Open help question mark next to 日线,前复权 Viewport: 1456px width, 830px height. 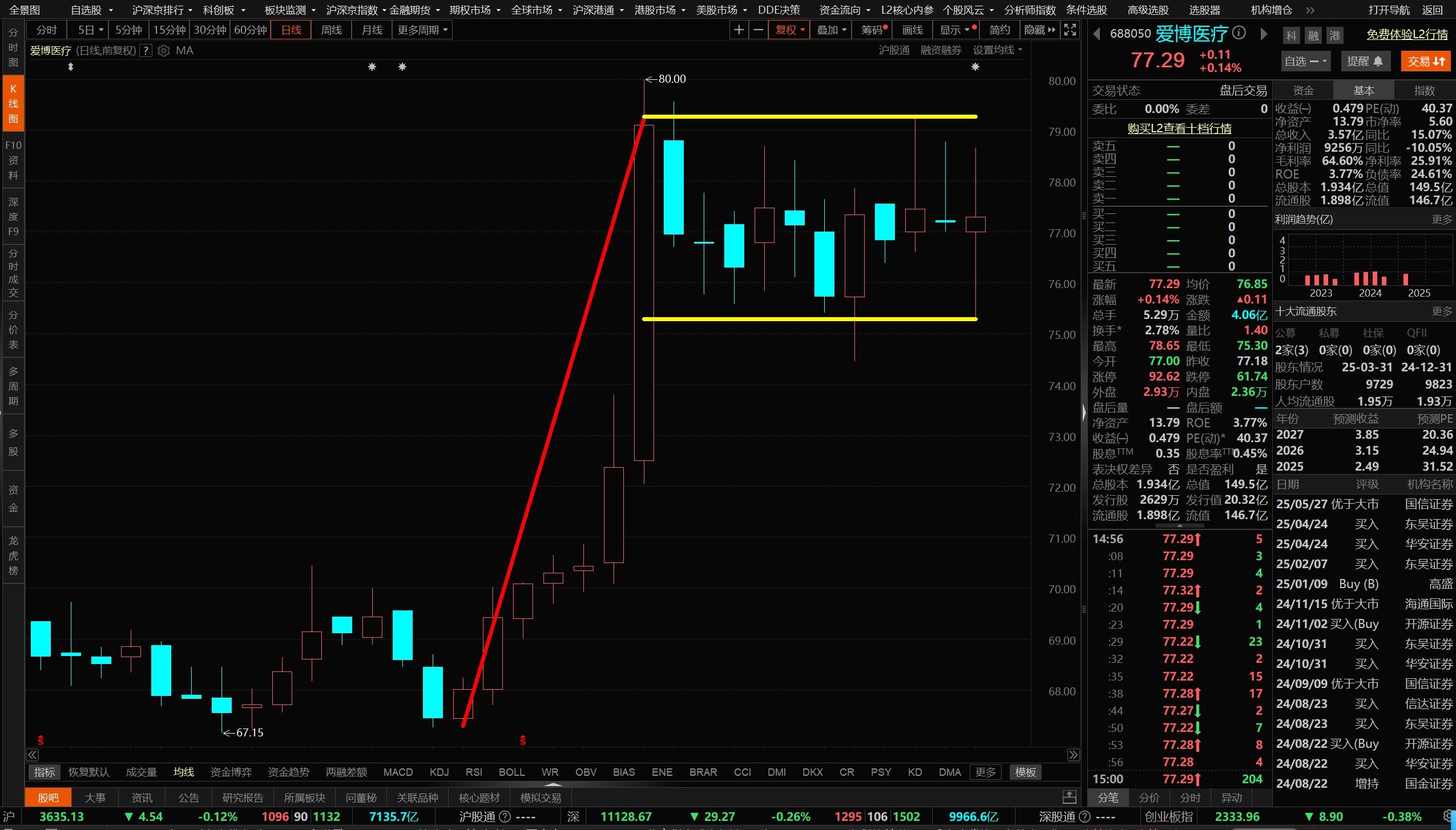pos(146,51)
